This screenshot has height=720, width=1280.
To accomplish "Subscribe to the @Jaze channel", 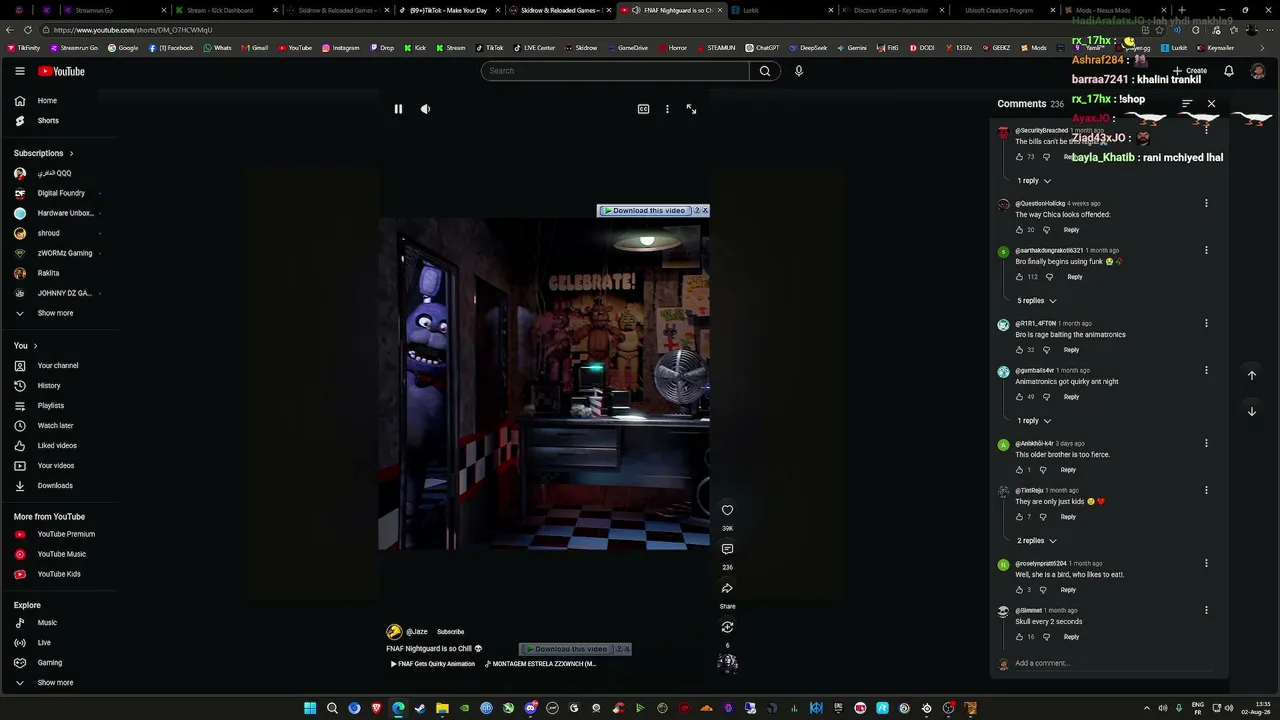I will pyautogui.click(x=450, y=632).
